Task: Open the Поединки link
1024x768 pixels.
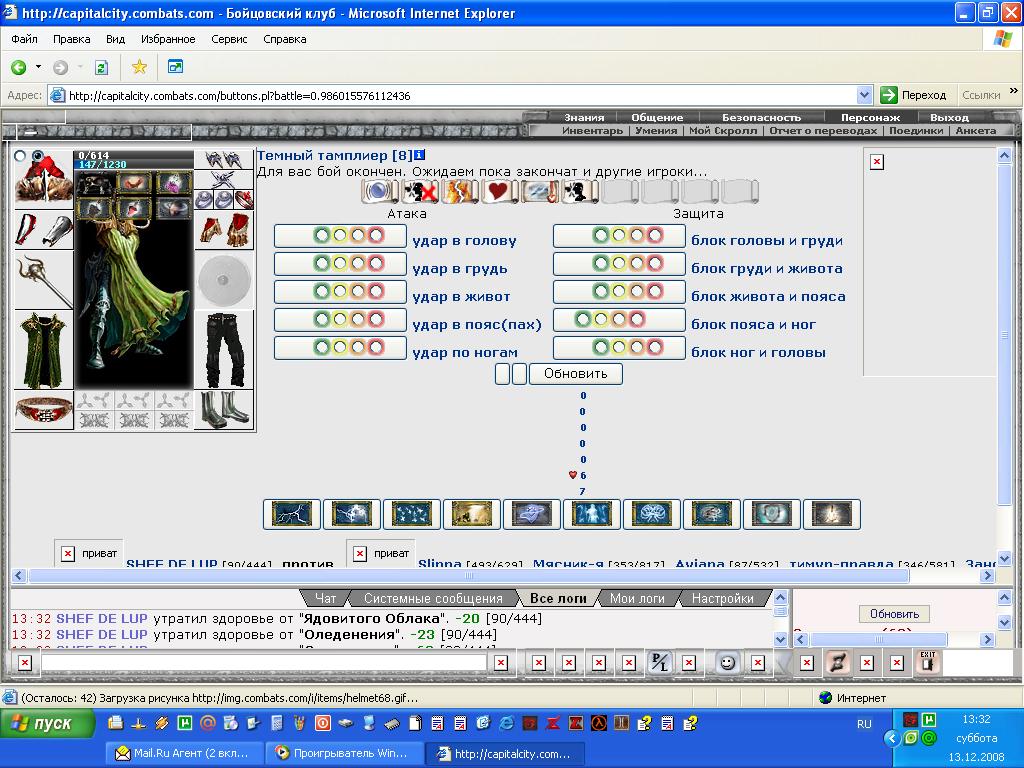Action: pyautogui.click(x=916, y=131)
